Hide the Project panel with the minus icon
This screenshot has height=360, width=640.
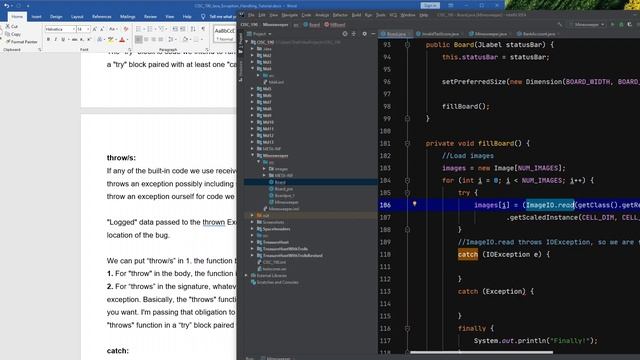pyautogui.click(x=373, y=34)
